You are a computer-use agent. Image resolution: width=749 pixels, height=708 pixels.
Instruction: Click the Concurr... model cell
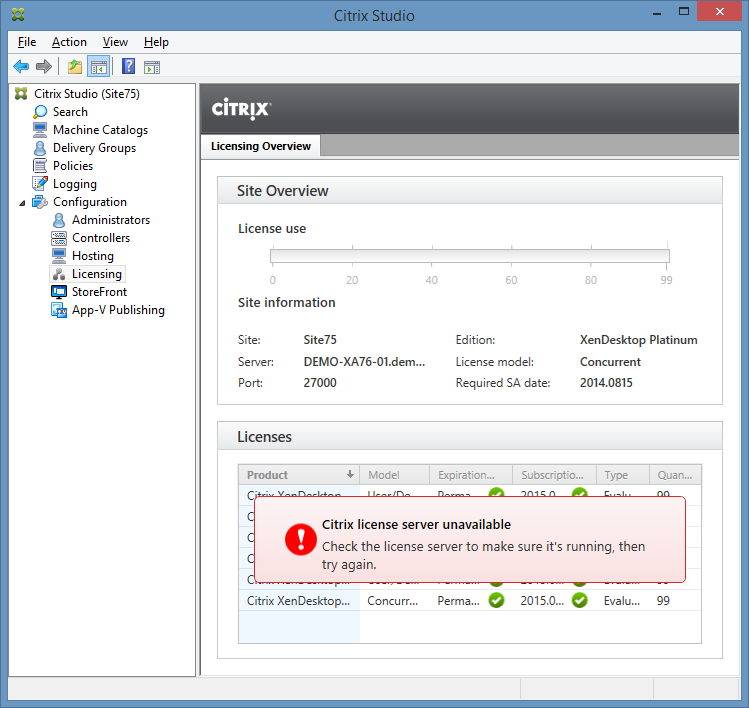(393, 601)
